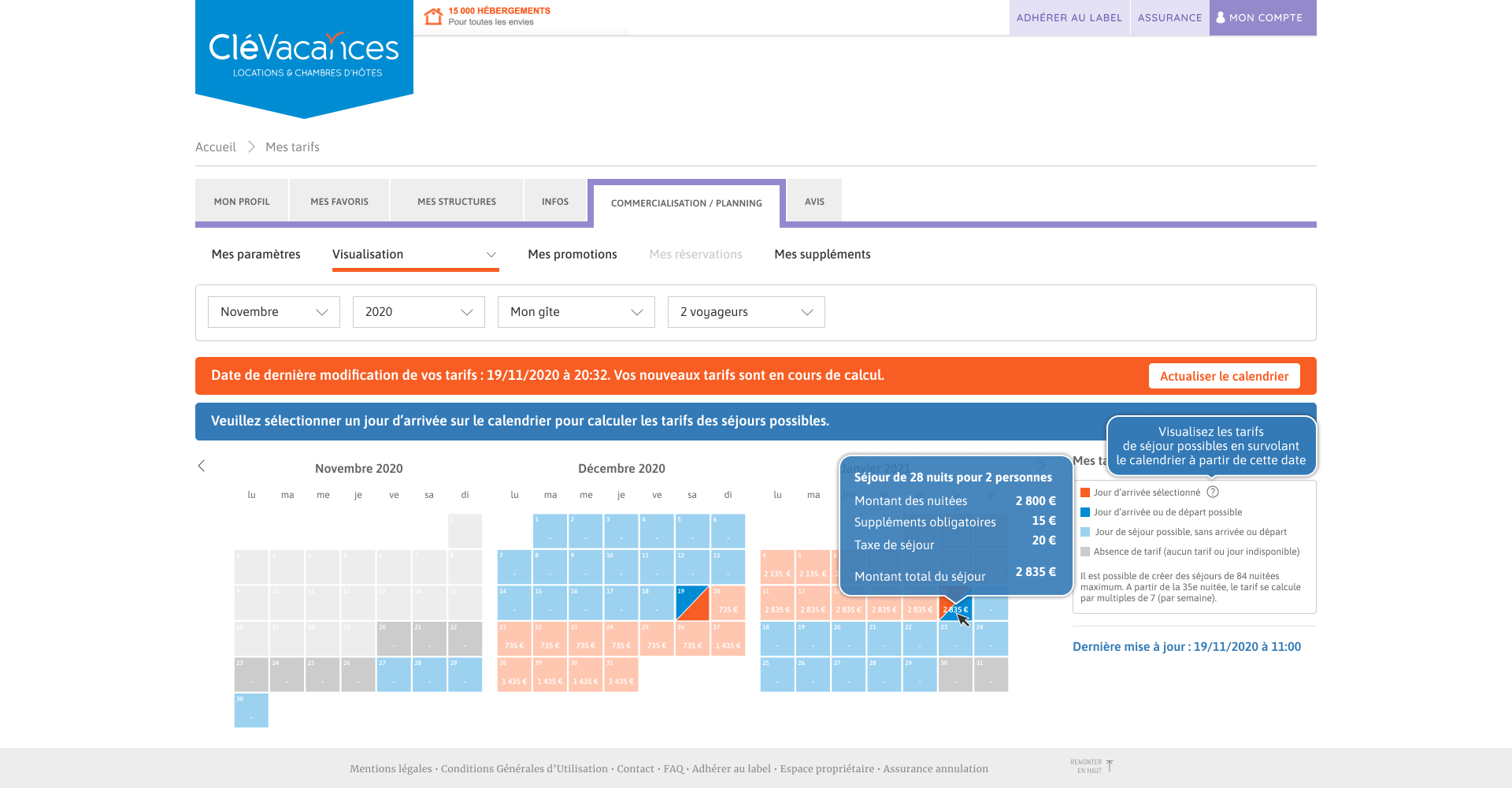Click light blue legend swatch for possible stay
Image resolution: width=1512 pixels, height=788 pixels.
tap(1085, 532)
